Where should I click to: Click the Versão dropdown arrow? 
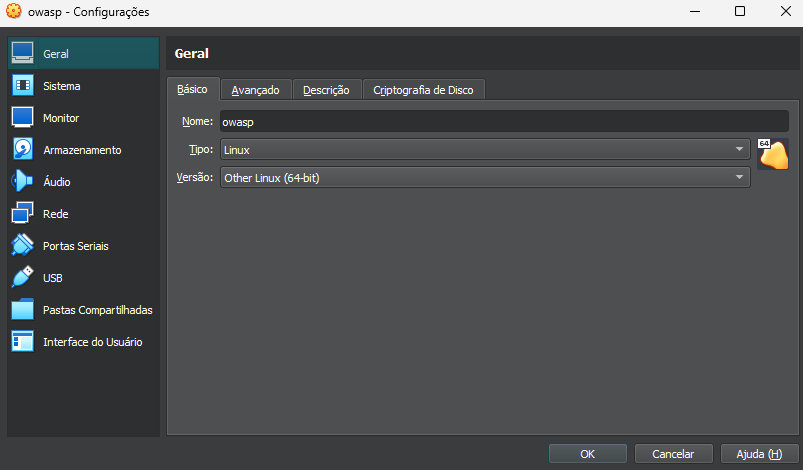[739, 177]
